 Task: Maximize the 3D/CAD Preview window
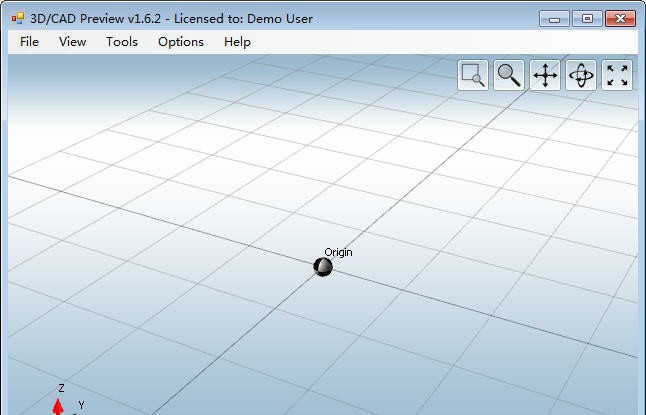(587, 19)
